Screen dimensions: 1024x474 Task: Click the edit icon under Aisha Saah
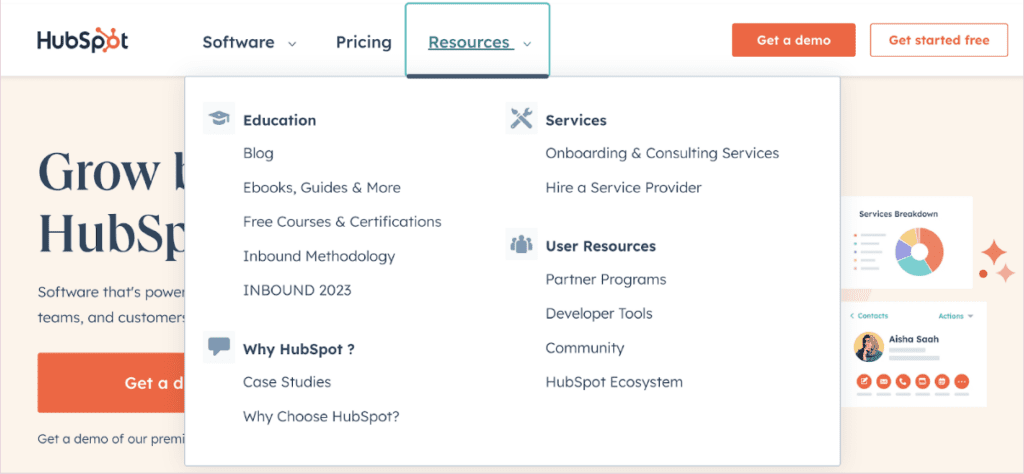point(864,381)
